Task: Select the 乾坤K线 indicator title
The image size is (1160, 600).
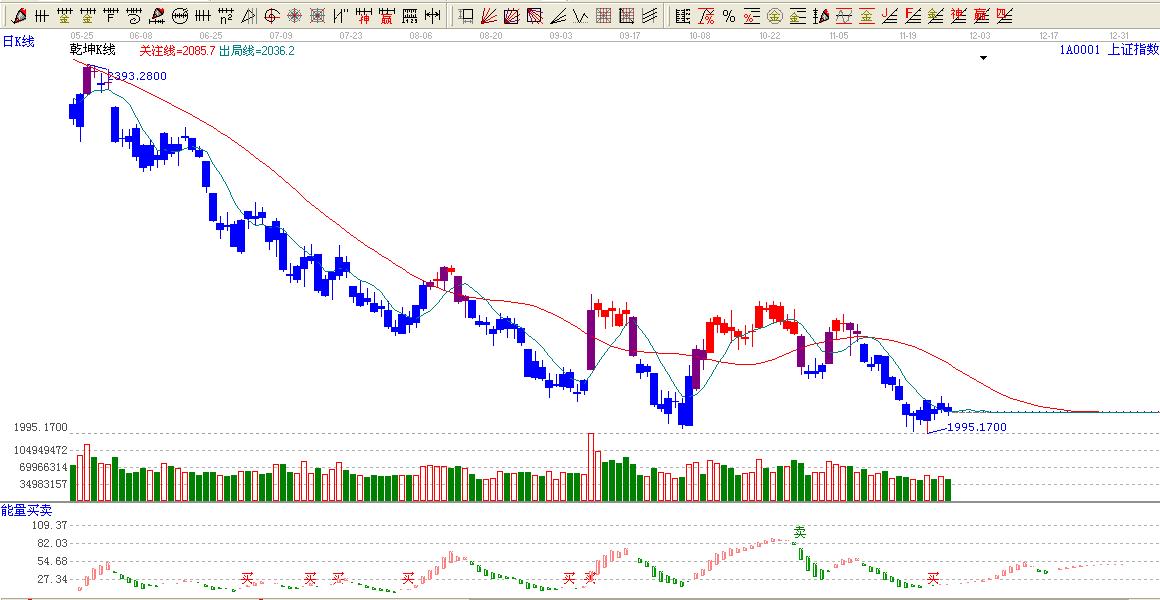Action: pos(93,50)
